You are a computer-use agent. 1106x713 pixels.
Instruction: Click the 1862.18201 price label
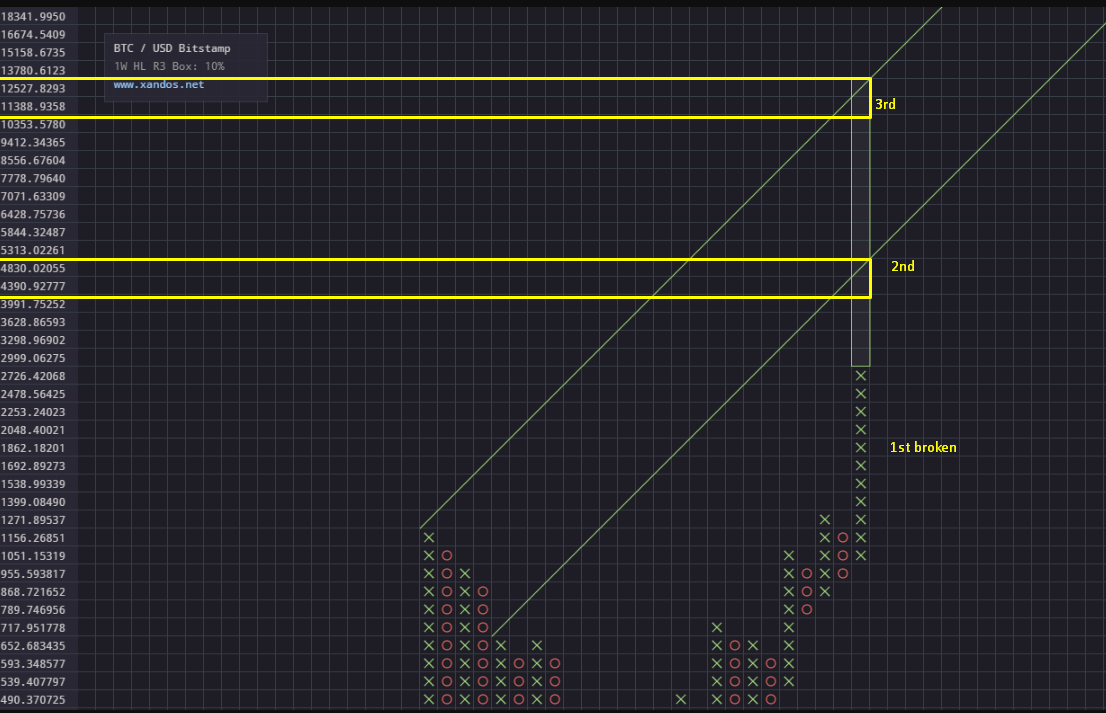pyautogui.click(x=33, y=448)
